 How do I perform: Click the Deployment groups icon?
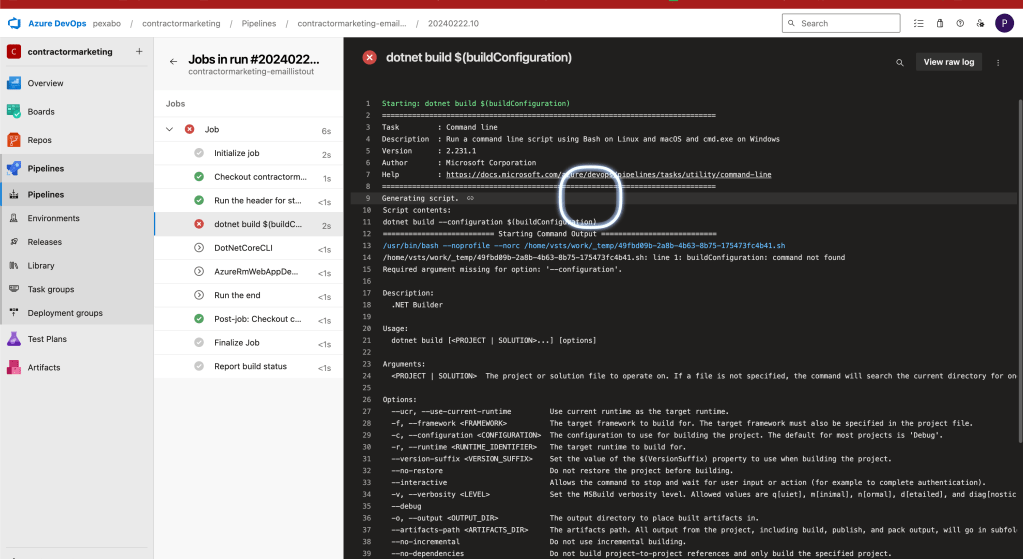click(14, 312)
